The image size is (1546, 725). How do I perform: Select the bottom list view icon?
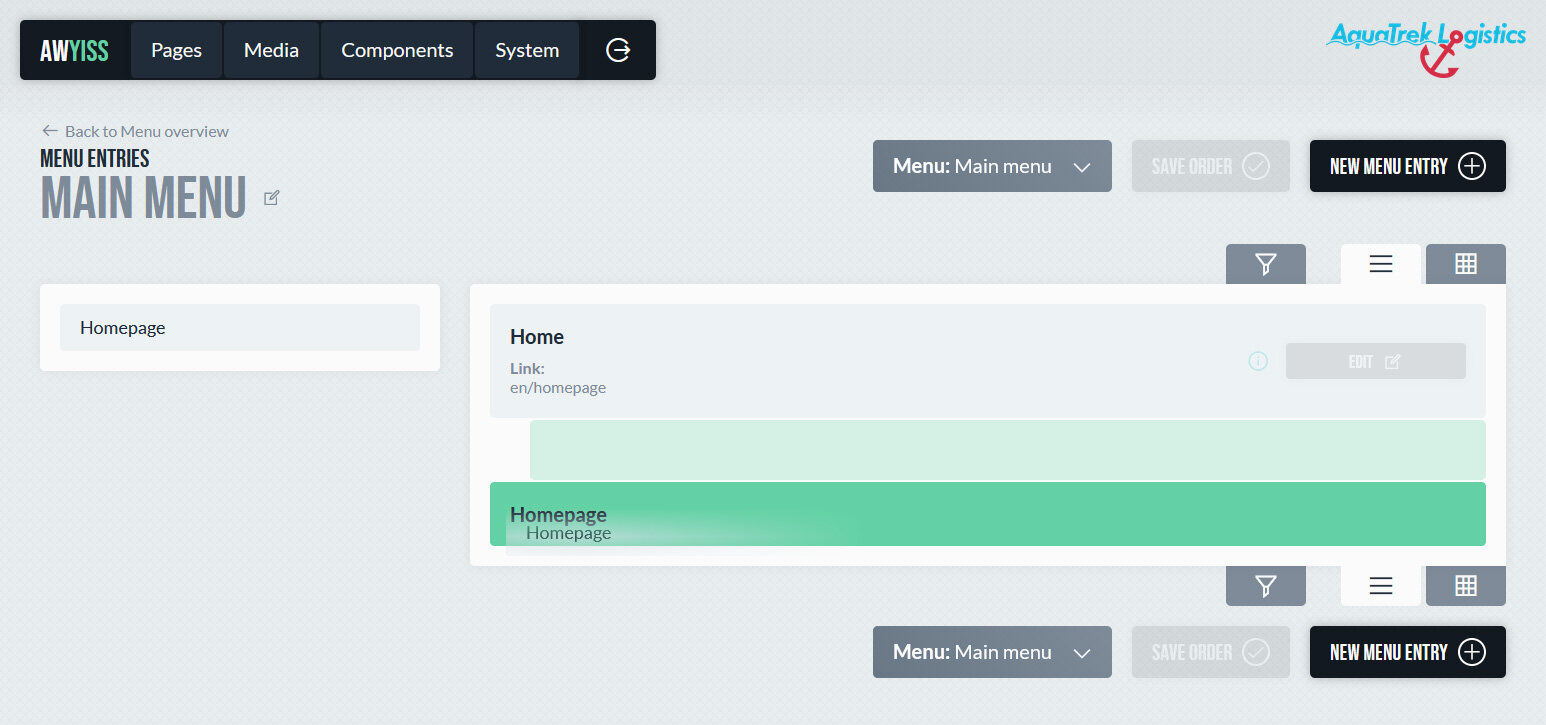coord(1380,586)
